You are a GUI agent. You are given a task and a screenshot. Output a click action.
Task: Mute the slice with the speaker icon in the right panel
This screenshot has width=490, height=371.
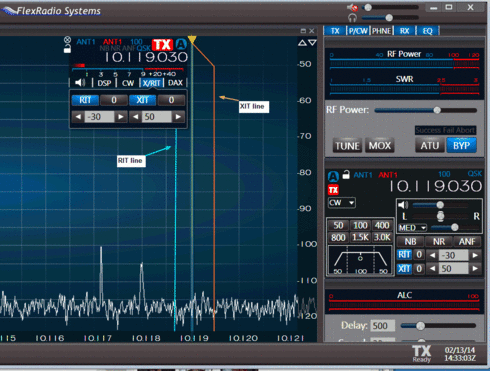[403, 205]
